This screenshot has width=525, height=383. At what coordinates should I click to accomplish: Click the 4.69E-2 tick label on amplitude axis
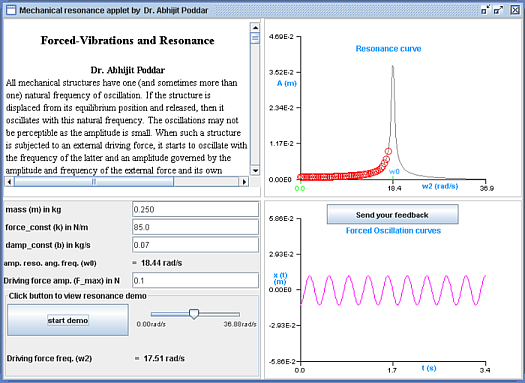coord(281,36)
